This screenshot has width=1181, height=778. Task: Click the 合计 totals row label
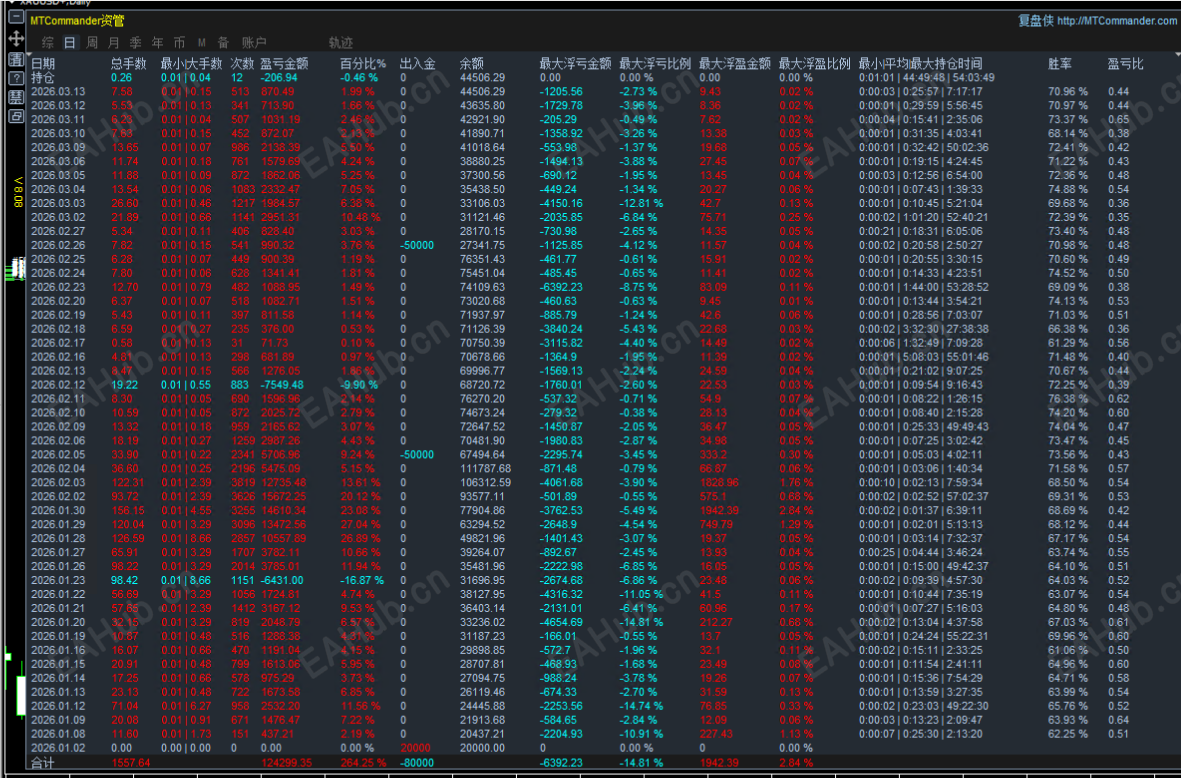43,763
